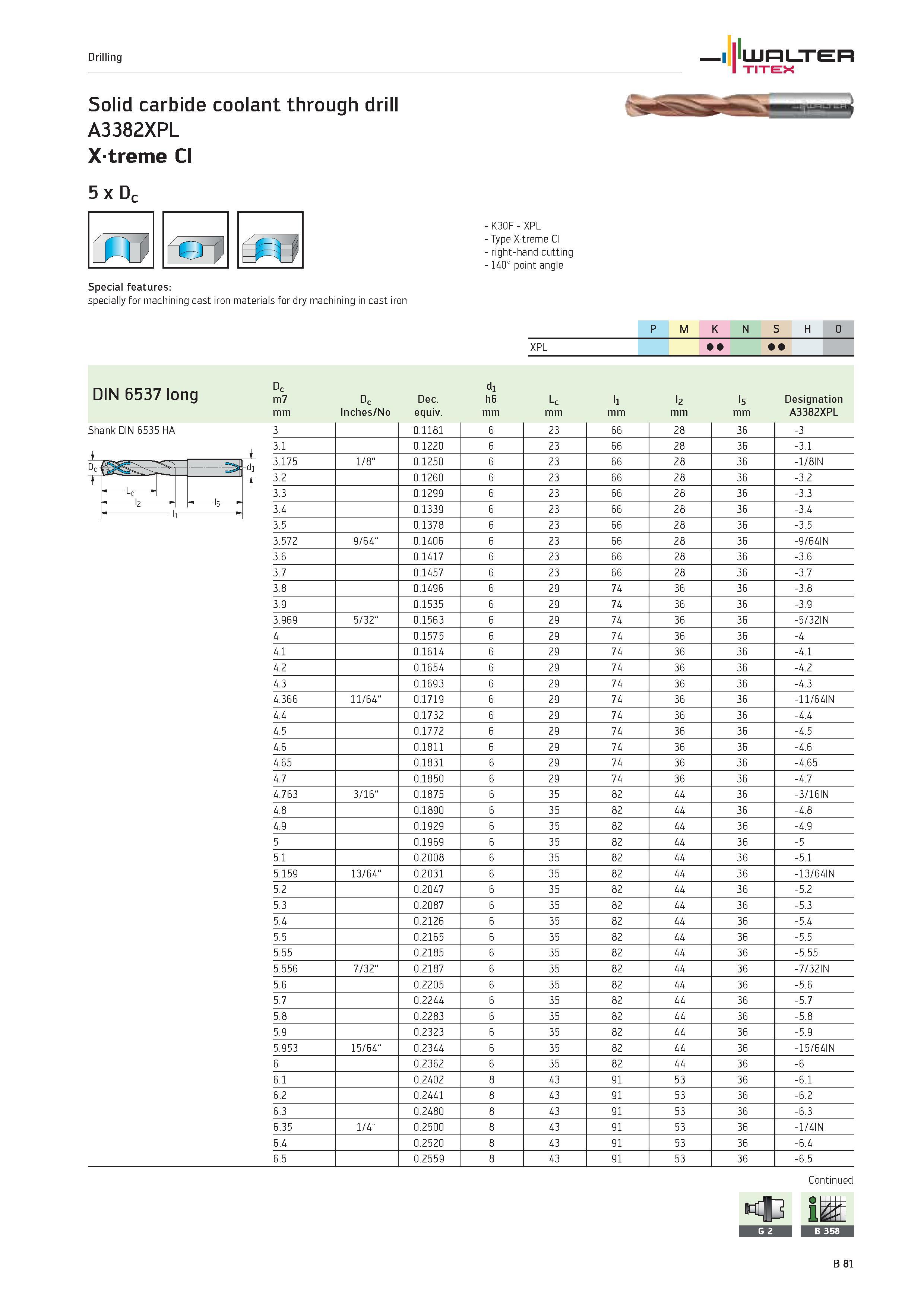
Task: Click the blind-hole drilling application icon
Action: [195, 240]
